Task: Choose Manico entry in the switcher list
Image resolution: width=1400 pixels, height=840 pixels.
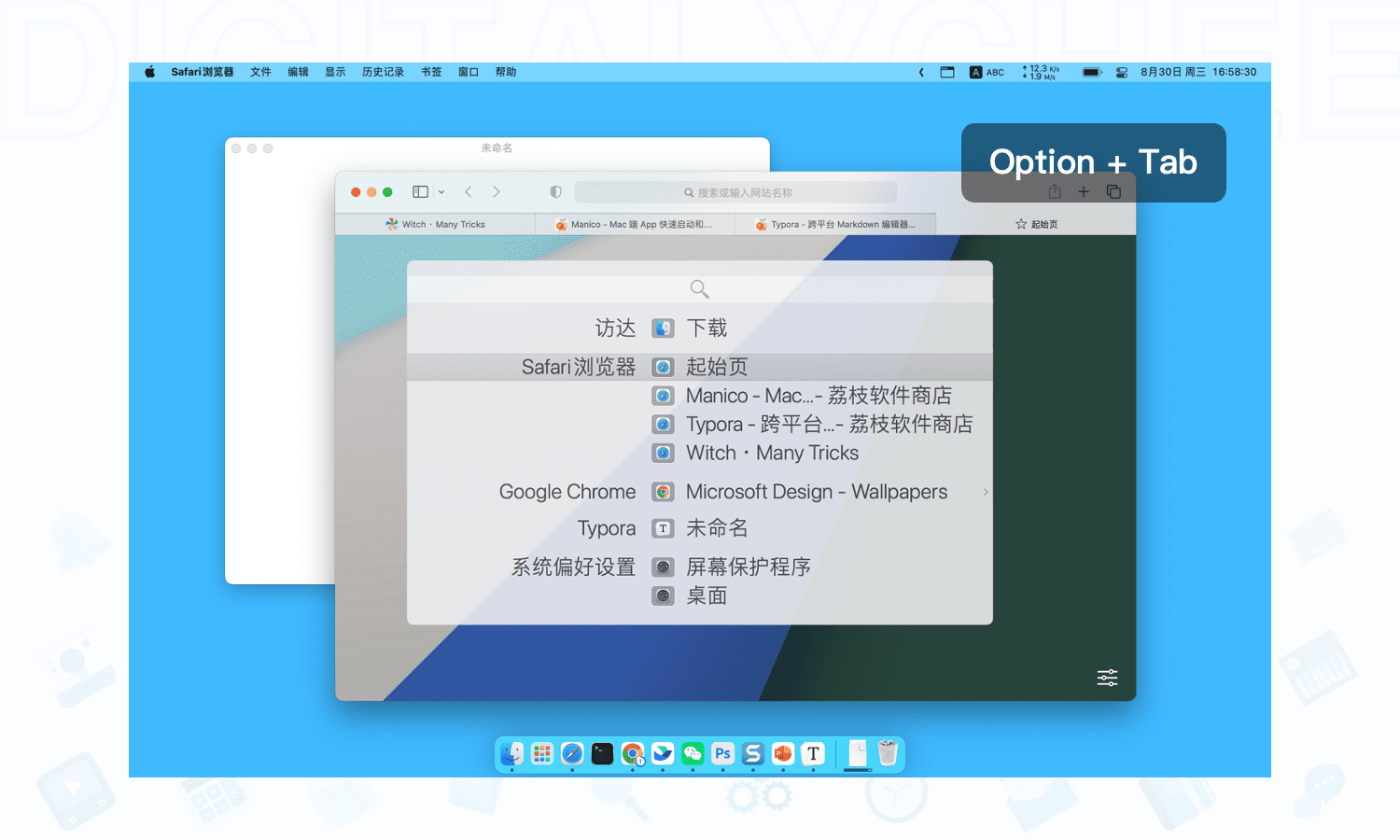Action: (818, 396)
